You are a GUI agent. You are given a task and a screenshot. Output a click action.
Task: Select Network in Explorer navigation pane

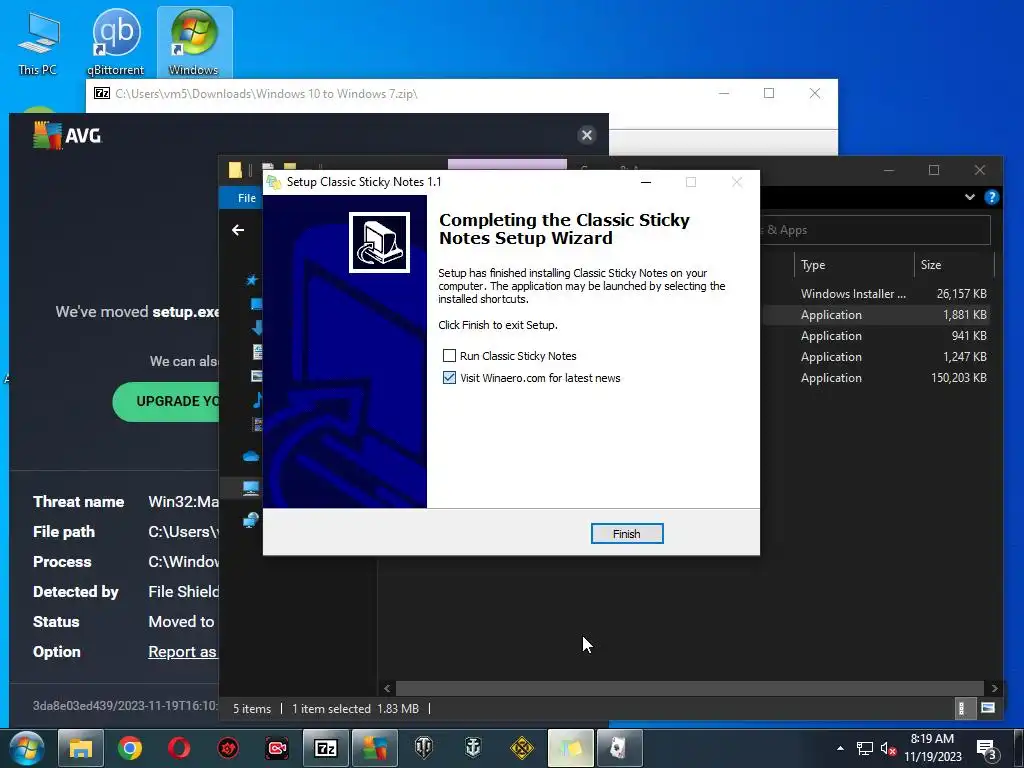[251, 520]
